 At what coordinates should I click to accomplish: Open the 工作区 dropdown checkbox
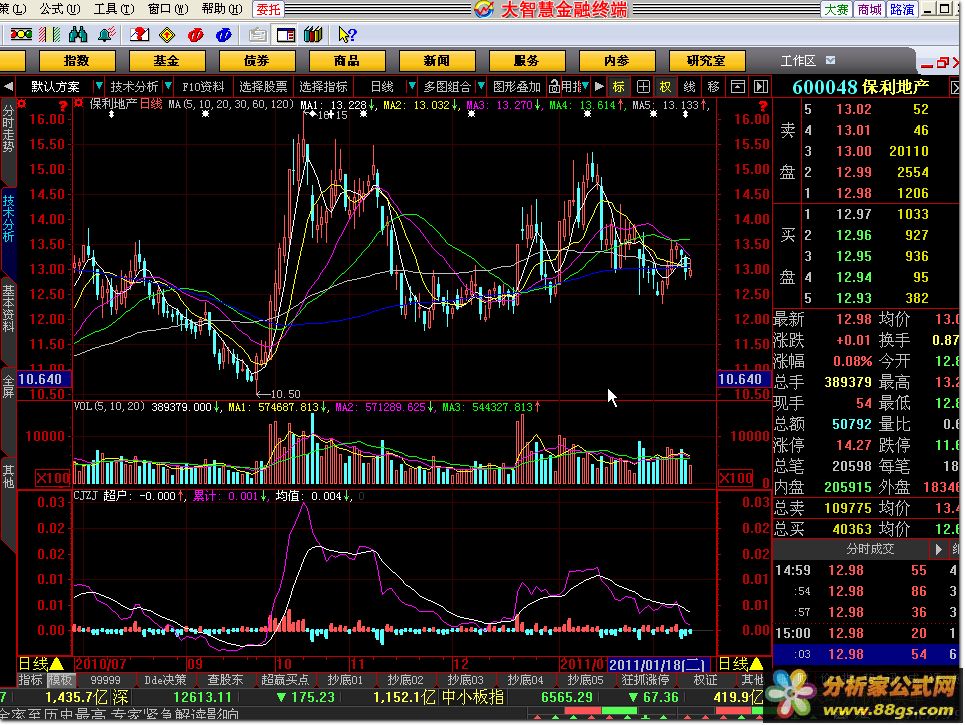[831, 60]
